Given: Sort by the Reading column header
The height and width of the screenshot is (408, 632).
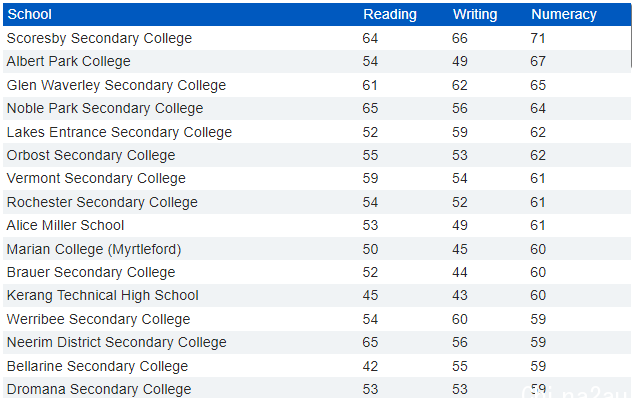Looking at the screenshot, I should click(390, 15).
